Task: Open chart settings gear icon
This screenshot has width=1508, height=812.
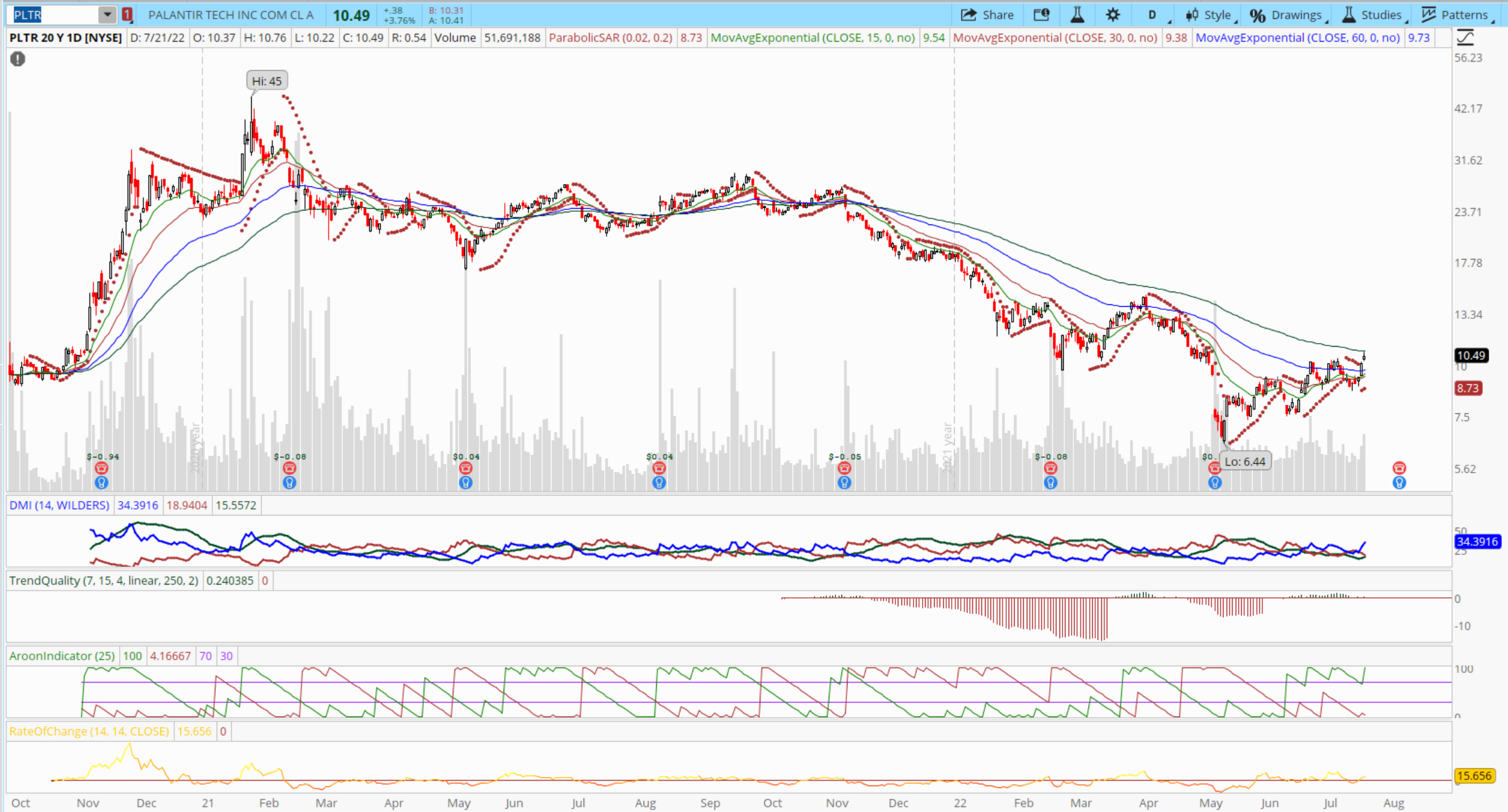Action: [1112, 15]
